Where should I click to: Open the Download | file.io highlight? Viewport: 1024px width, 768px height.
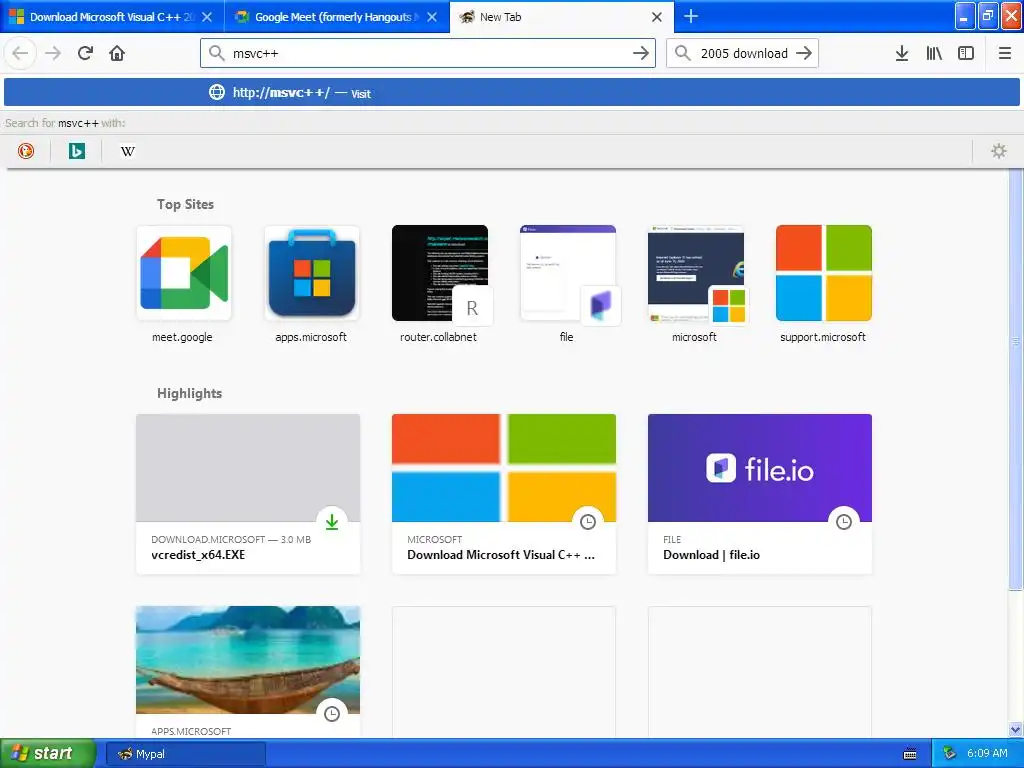click(760, 494)
